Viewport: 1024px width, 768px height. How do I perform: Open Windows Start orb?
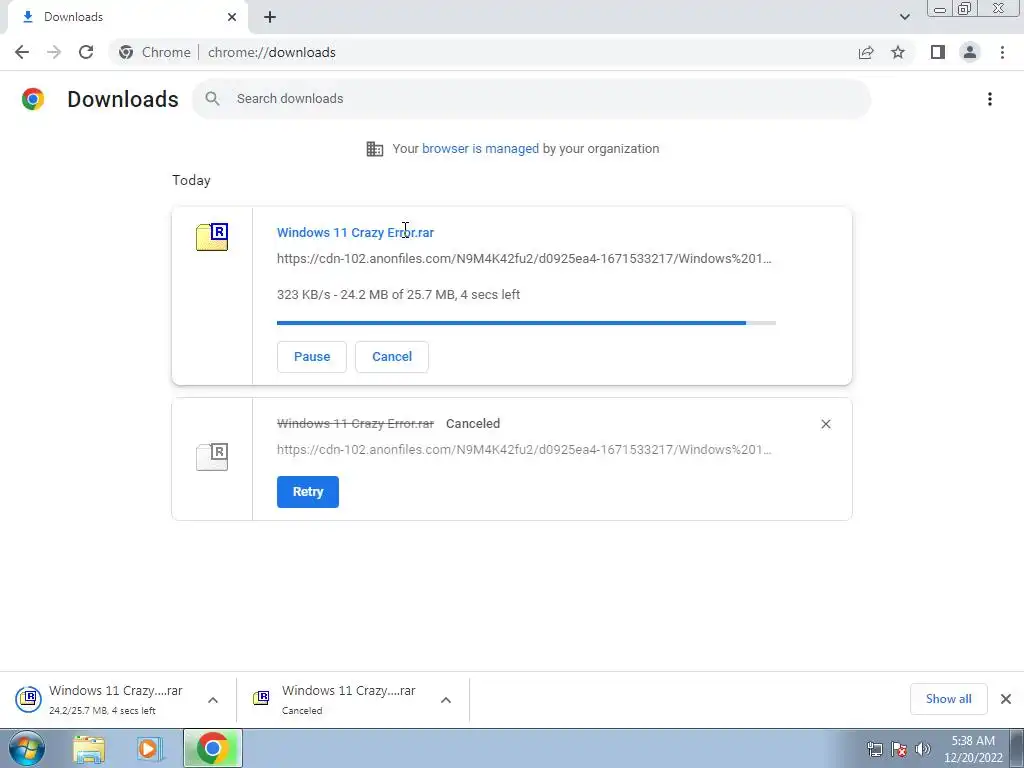coord(26,748)
